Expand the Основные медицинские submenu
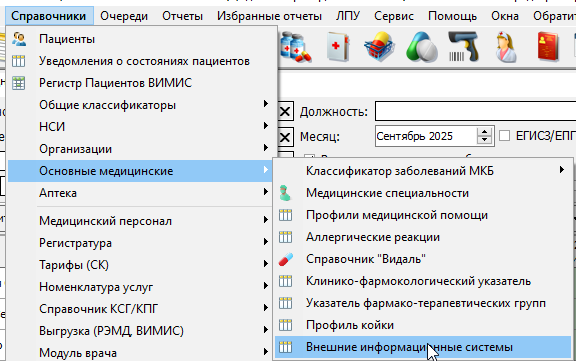Image resolution: width=576 pixels, height=361 pixels. 141,171
